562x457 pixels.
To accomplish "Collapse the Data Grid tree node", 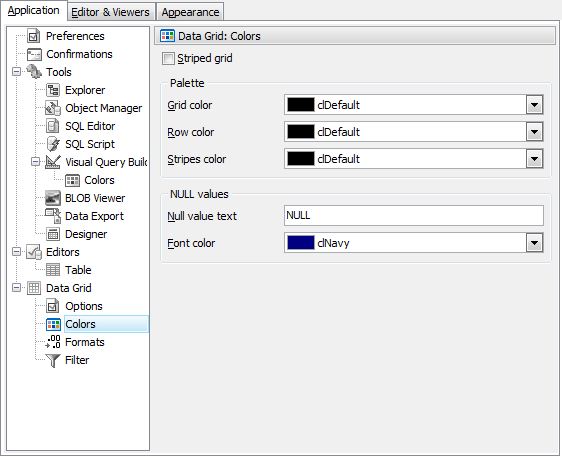I will point(16,288).
